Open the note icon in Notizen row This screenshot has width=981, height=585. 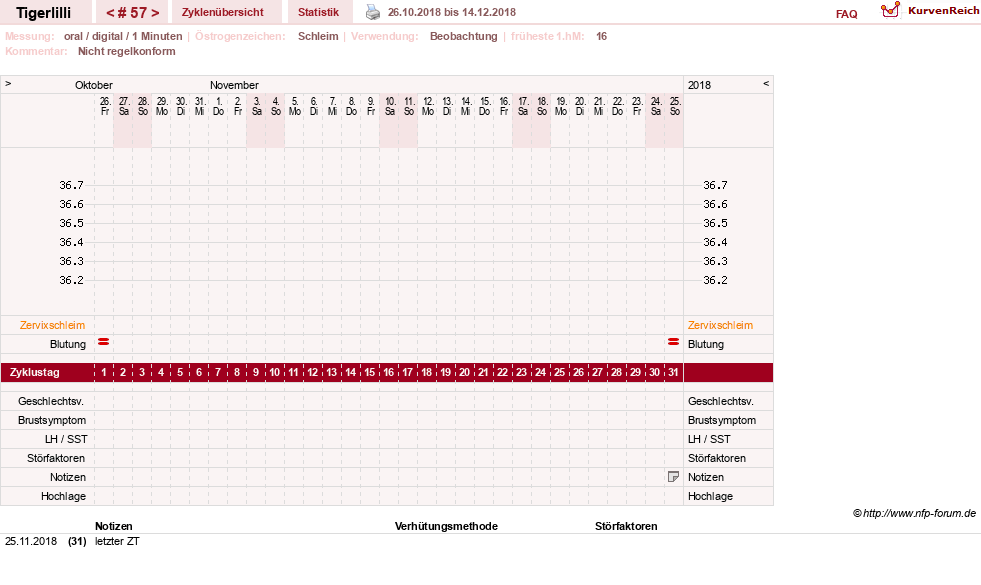coord(673,477)
